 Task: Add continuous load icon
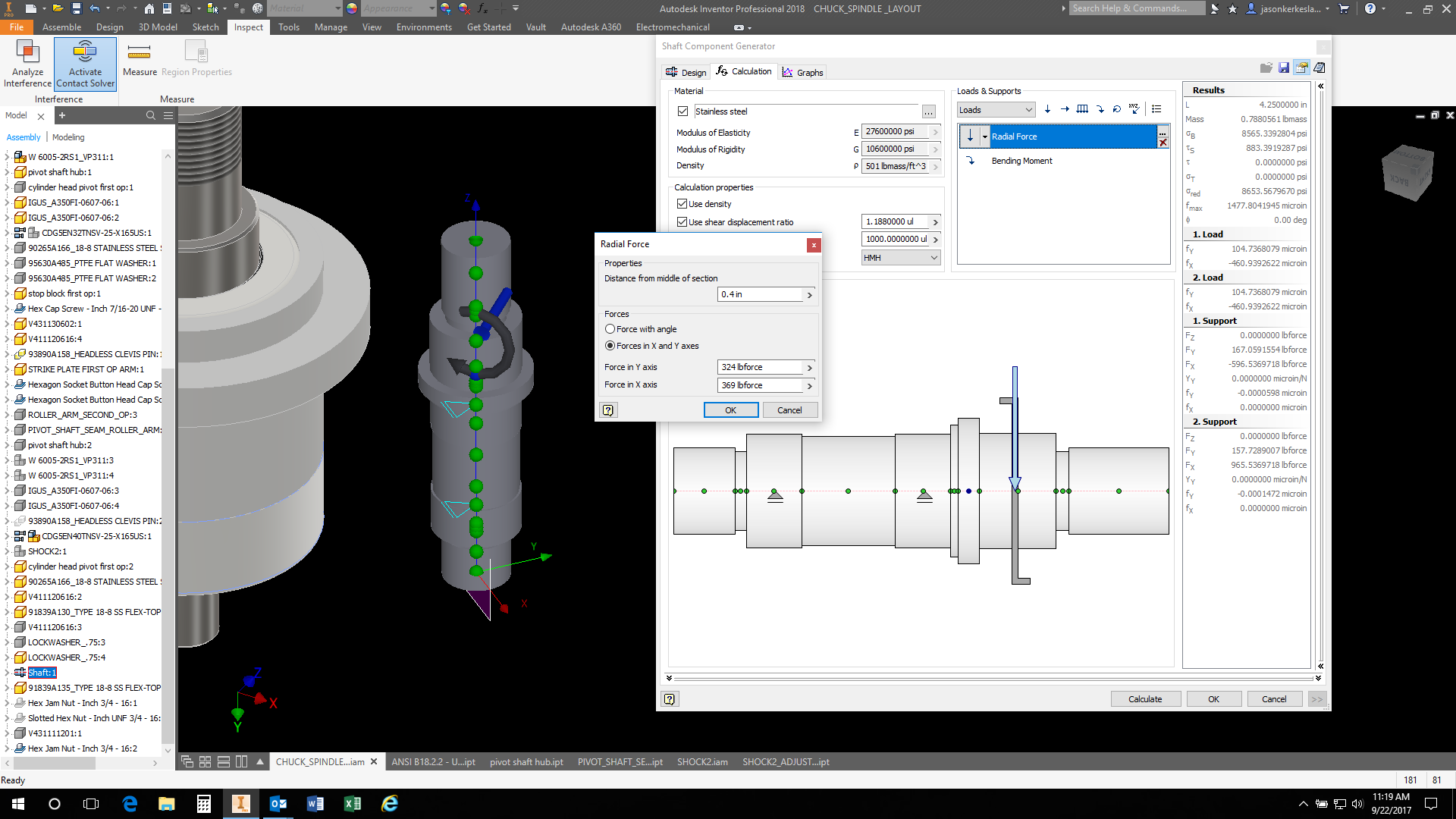pos(1082,109)
